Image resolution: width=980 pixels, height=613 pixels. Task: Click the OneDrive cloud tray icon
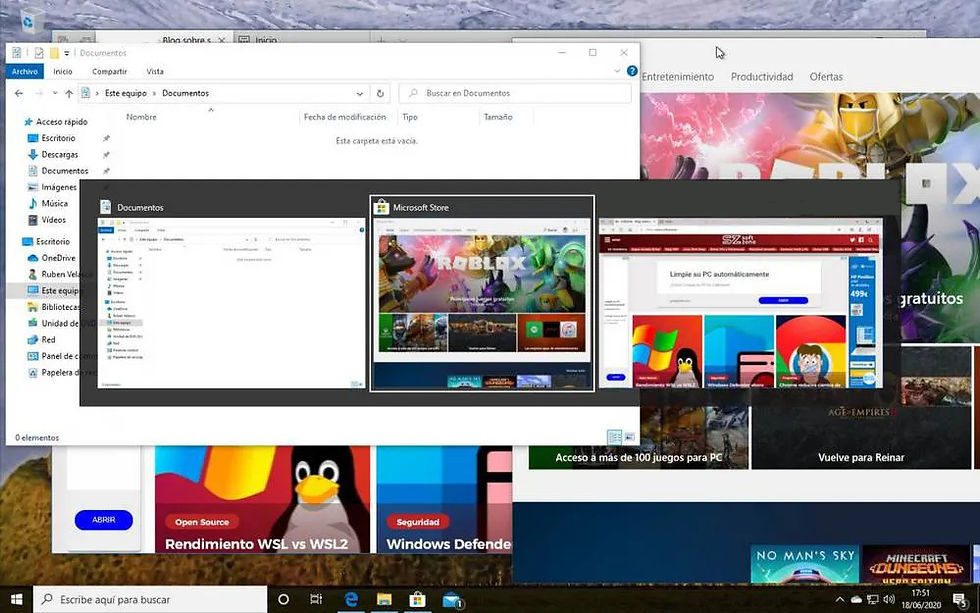pos(856,600)
